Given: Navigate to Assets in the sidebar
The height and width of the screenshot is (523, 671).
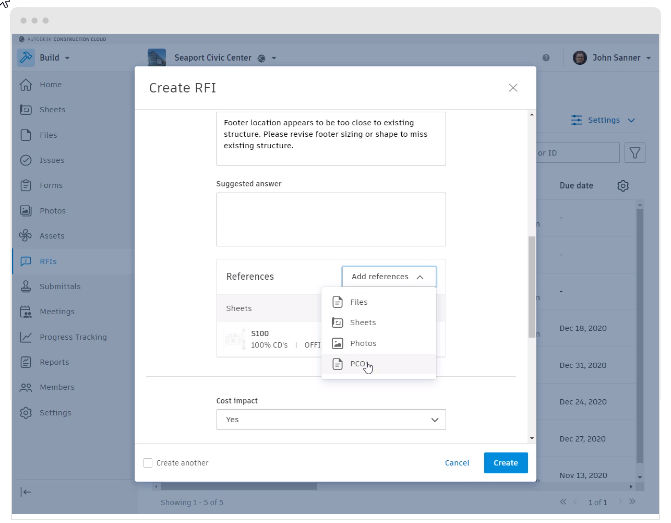Looking at the screenshot, I should (52, 236).
